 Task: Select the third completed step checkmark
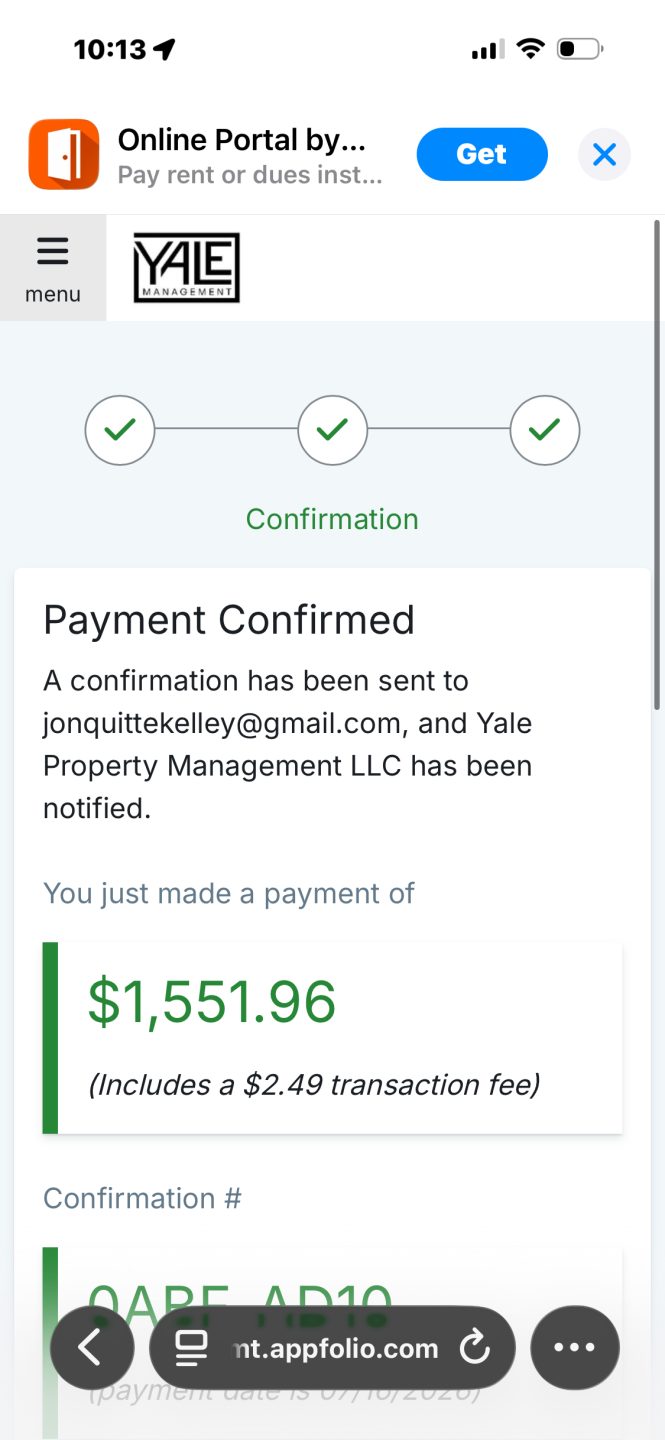click(x=545, y=431)
